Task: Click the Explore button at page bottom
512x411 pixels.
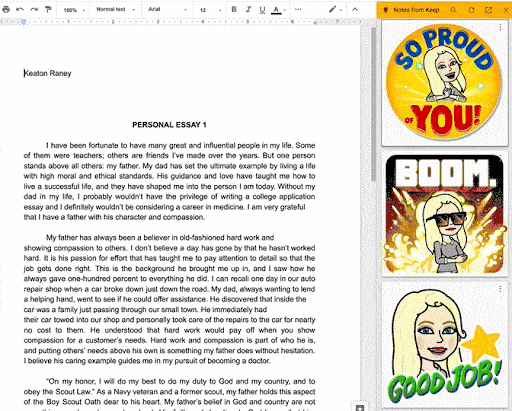Action: tap(360, 408)
